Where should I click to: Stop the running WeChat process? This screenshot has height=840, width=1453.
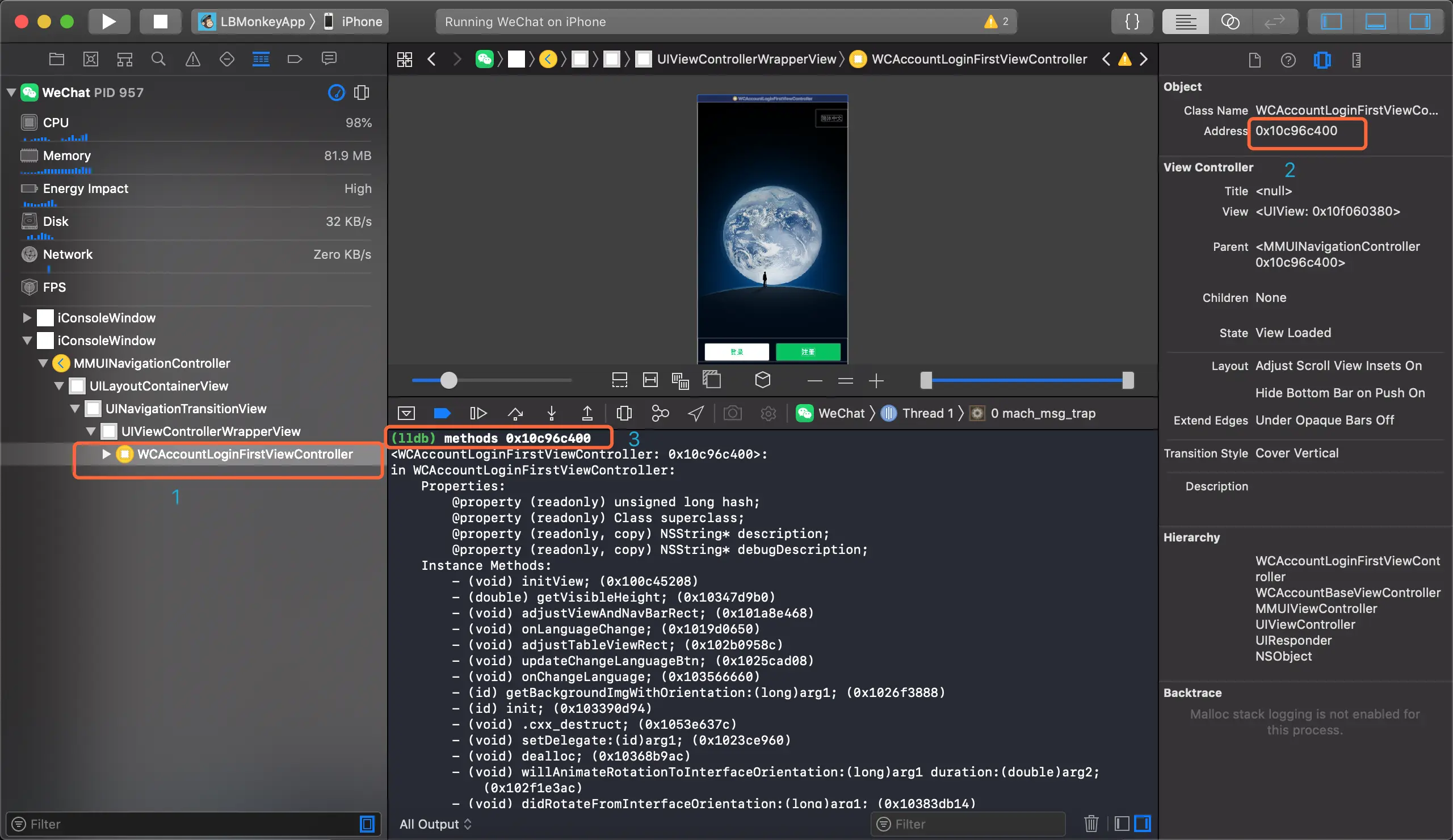tap(159, 22)
